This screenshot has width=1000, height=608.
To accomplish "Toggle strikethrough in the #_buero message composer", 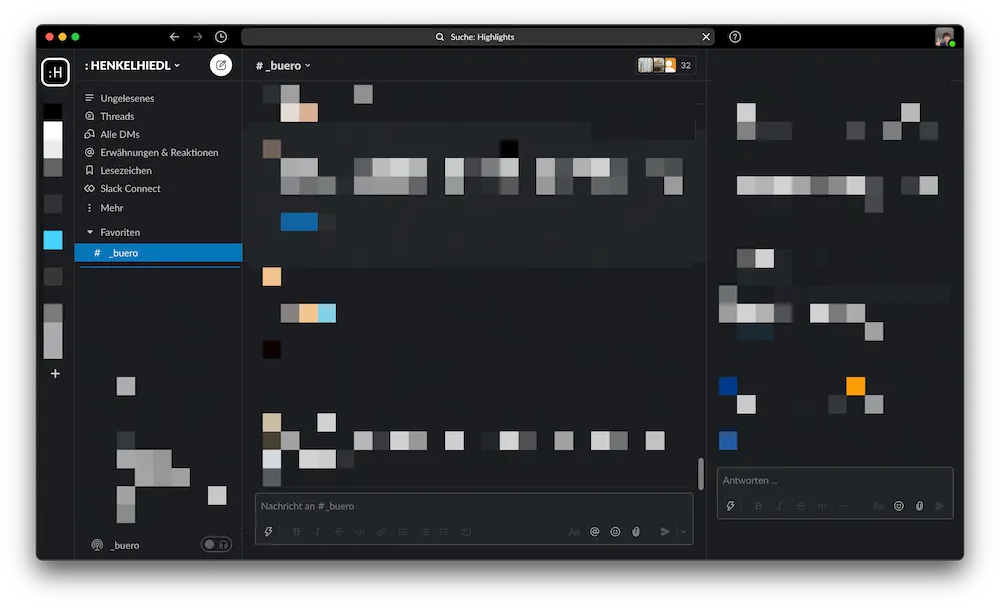I will (339, 531).
